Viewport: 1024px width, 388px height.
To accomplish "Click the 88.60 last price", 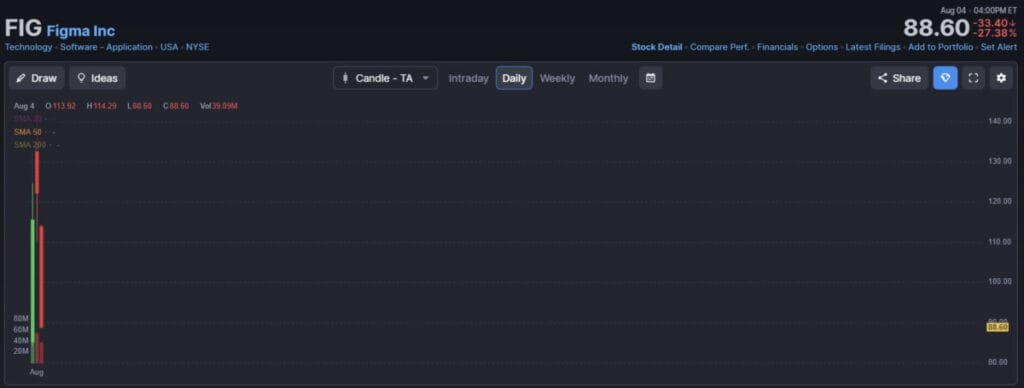I will click(936, 28).
